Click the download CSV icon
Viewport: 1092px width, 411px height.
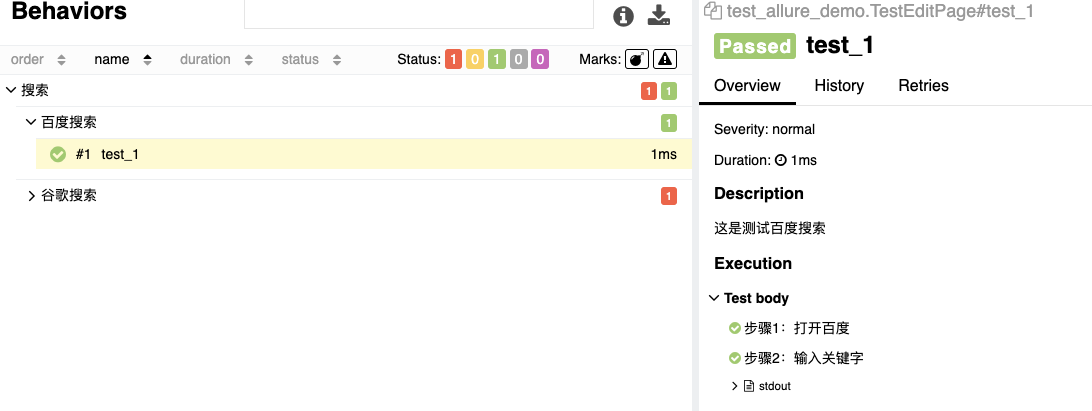659,15
